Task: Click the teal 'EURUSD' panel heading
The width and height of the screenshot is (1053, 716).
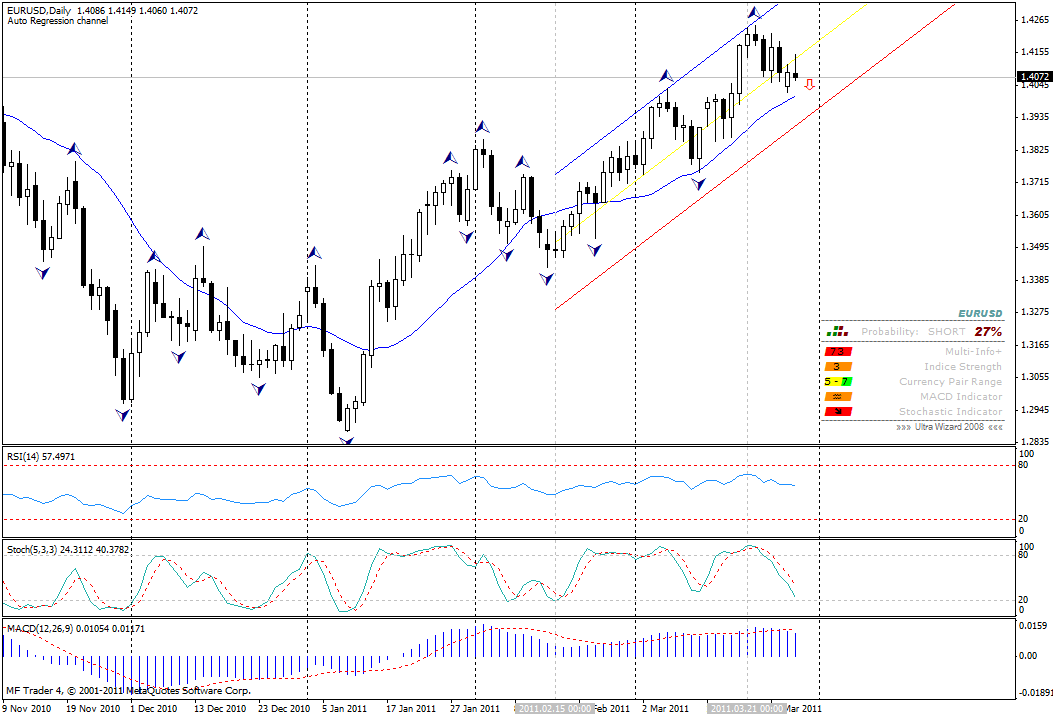Action: (x=980, y=314)
